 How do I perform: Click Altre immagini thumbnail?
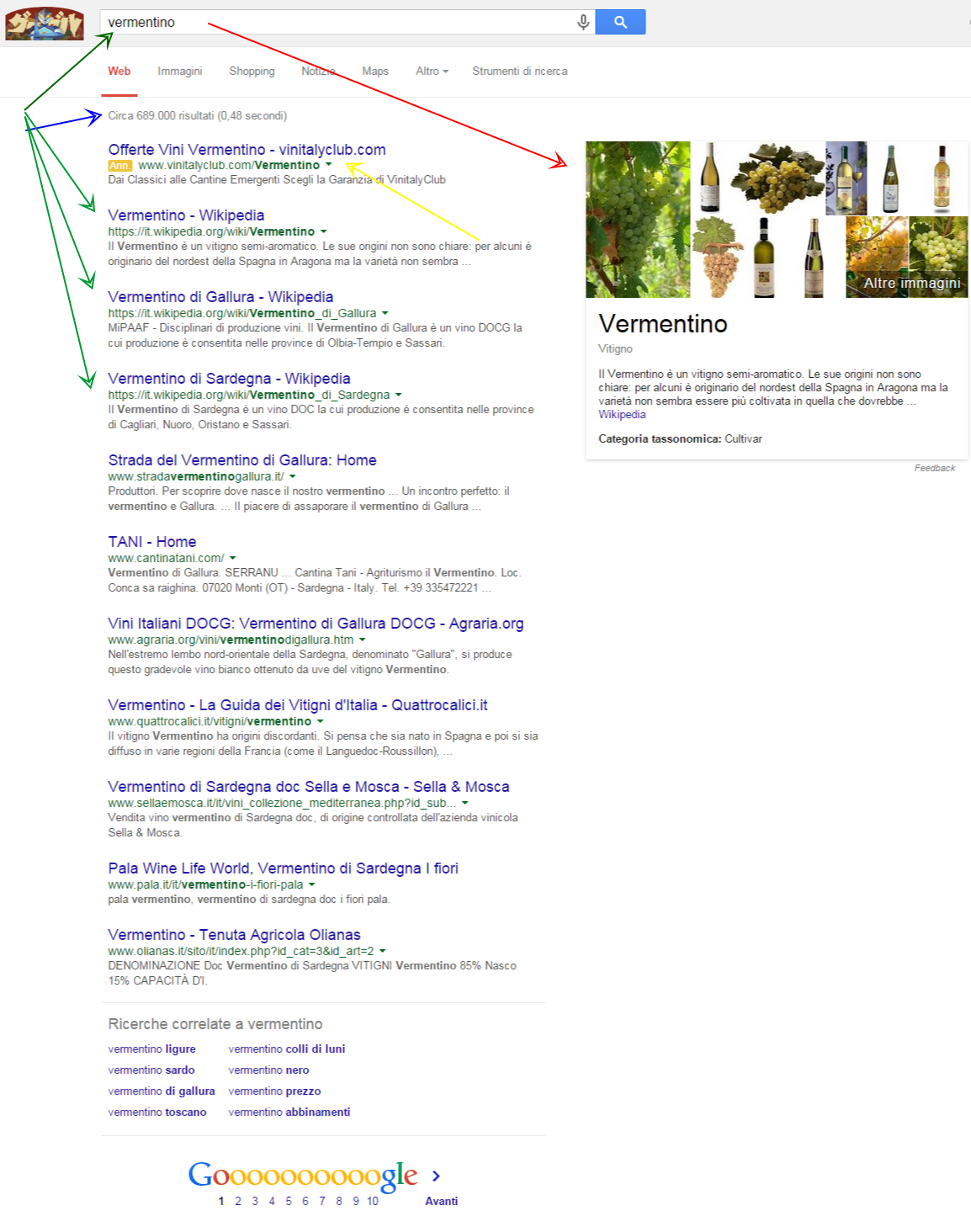[906, 258]
